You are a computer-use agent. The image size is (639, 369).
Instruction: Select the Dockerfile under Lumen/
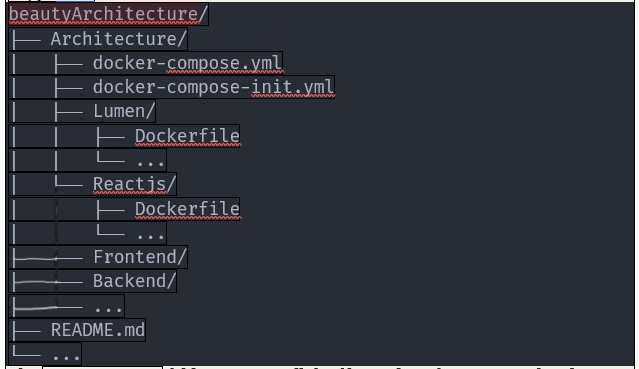click(x=187, y=136)
